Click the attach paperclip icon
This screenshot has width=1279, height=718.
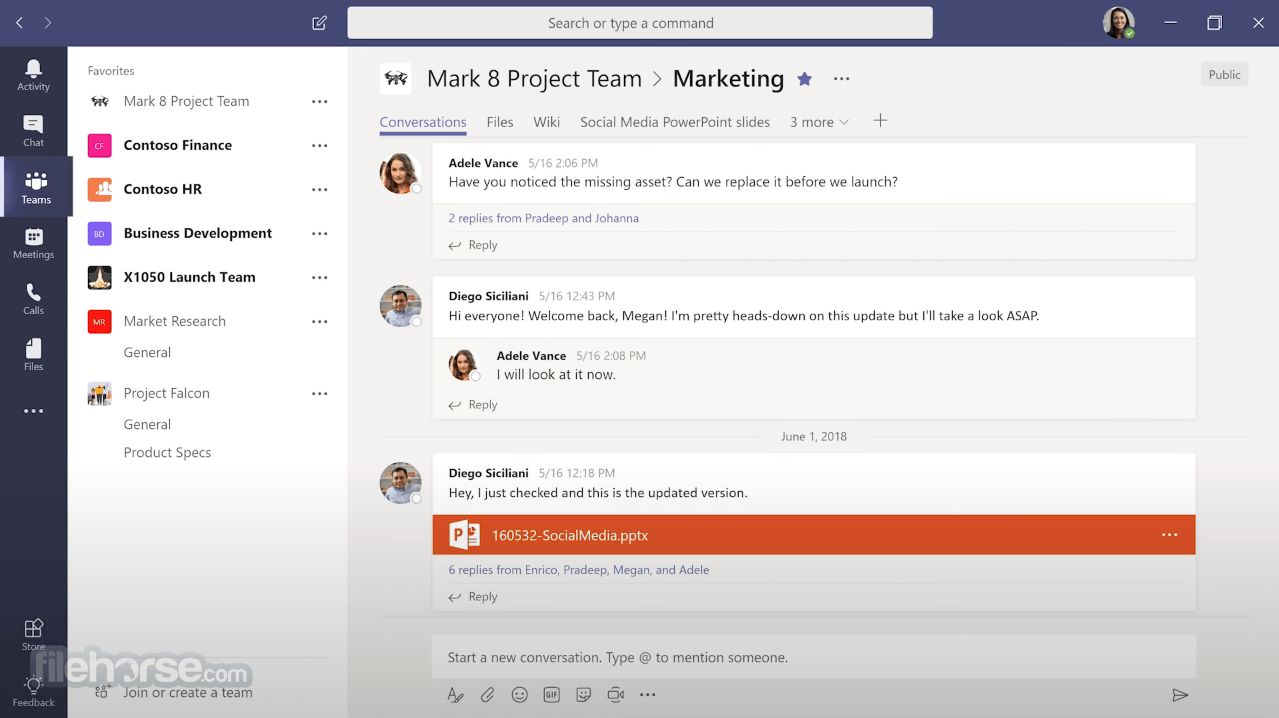click(487, 695)
